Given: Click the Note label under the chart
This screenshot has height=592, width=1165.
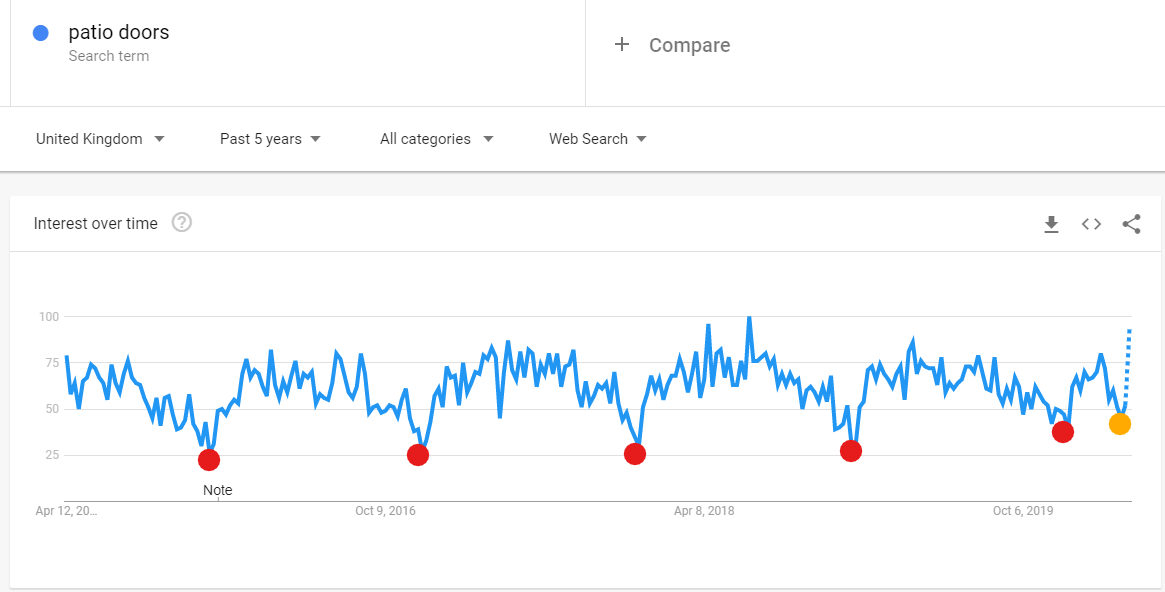Looking at the screenshot, I should coord(218,490).
